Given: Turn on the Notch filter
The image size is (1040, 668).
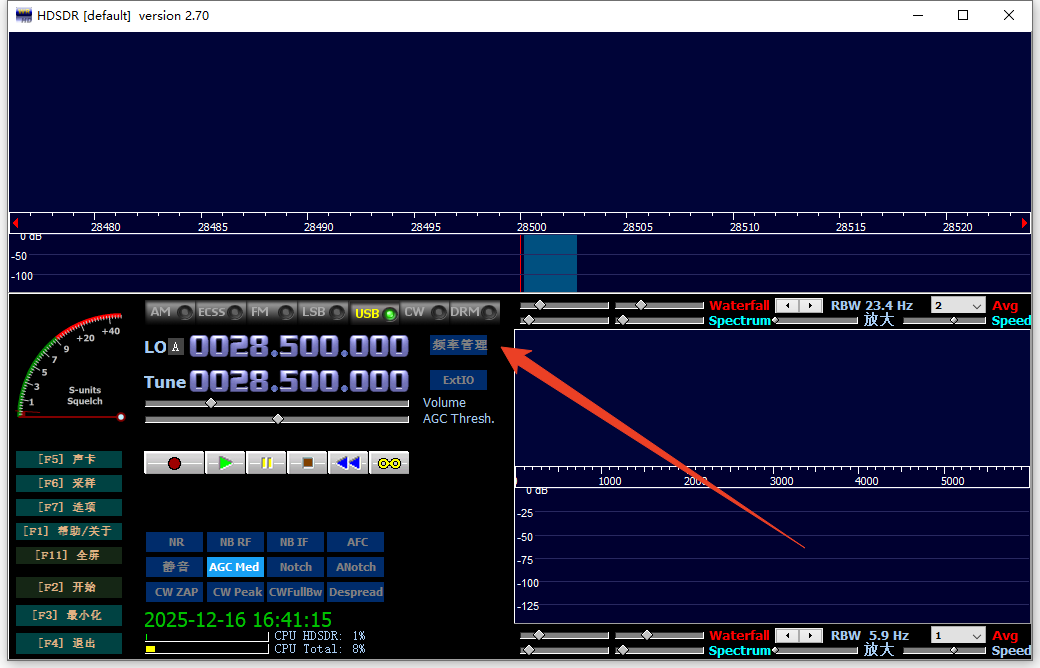Looking at the screenshot, I should [296, 567].
